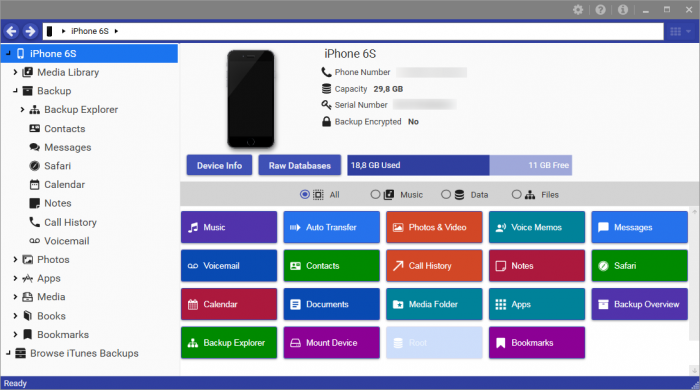The height and width of the screenshot is (390, 700).
Task: Select the Music filter radio button
Action: (x=375, y=195)
